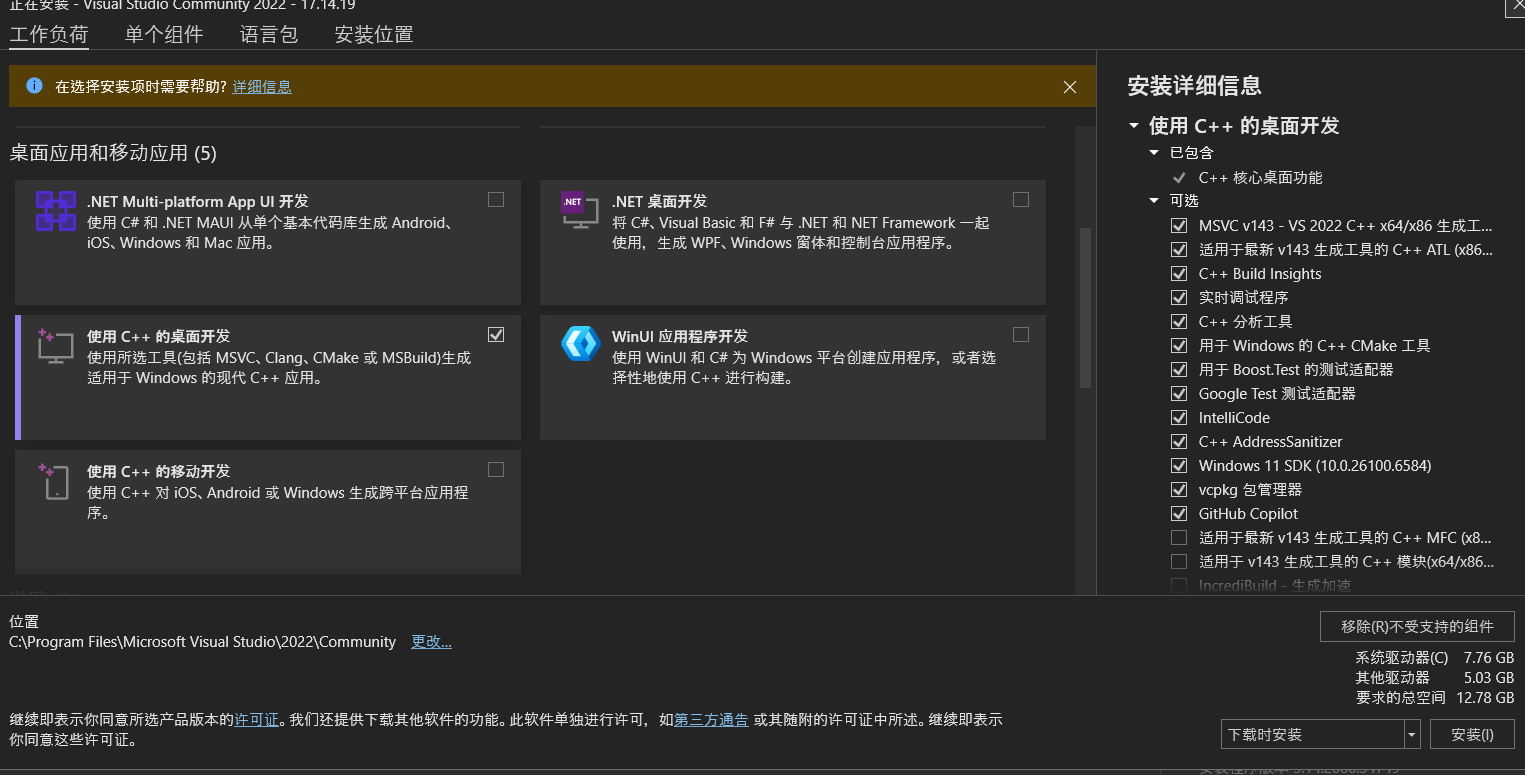Uncheck vcpkg 包管理器 component
Viewport: 1525px width, 775px height.
pyautogui.click(x=1179, y=490)
